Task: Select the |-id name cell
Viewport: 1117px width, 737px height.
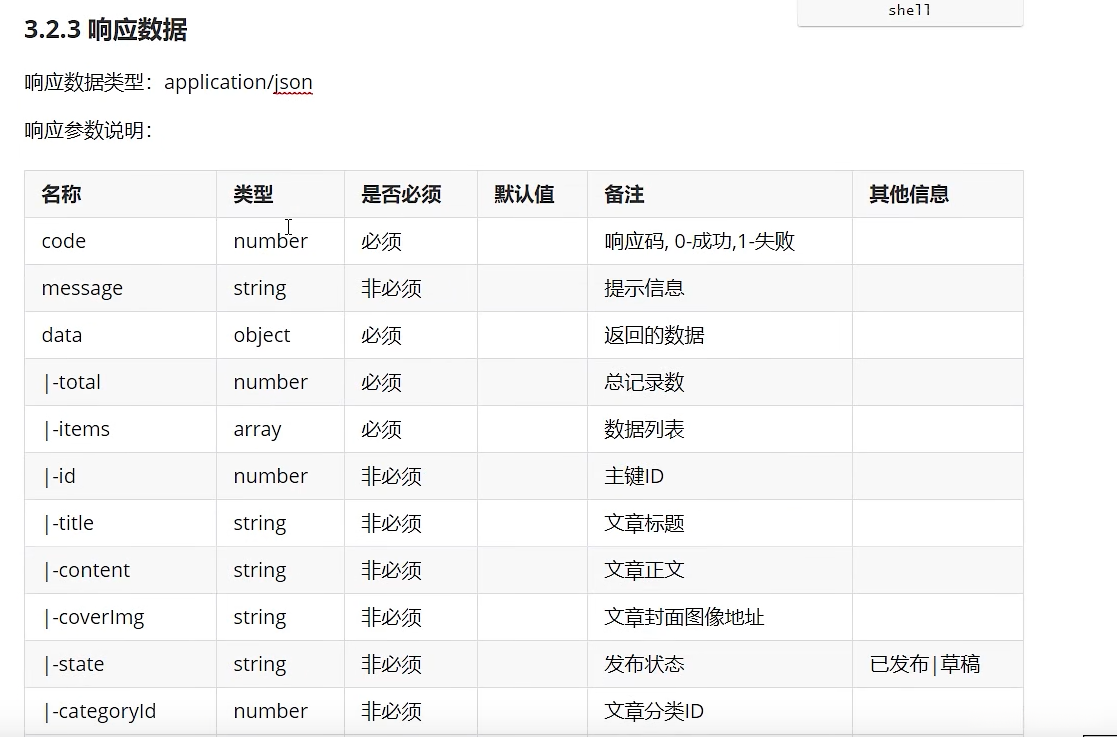Action: click(120, 476)
